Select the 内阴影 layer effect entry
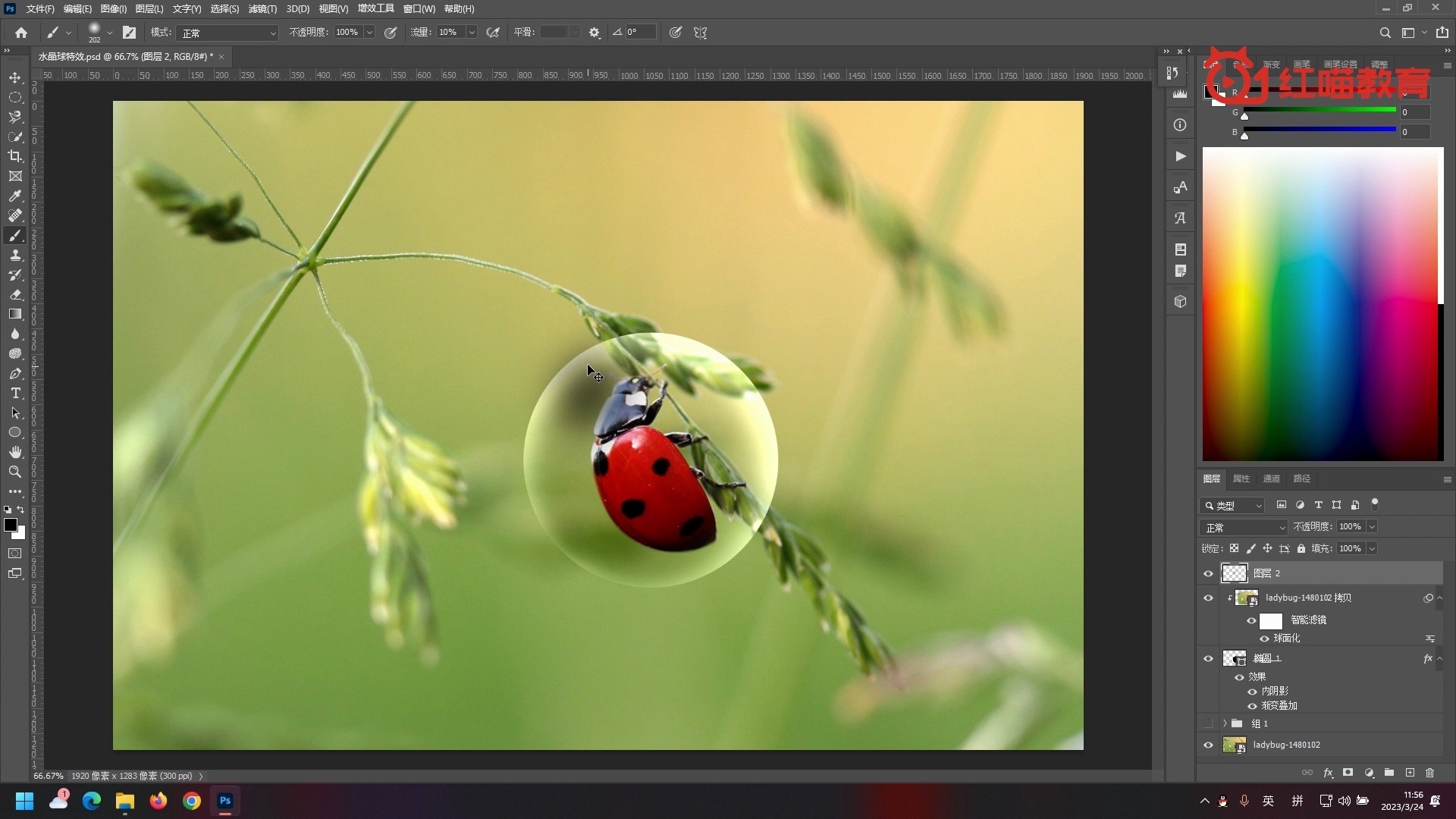The image size is (1456, 819). pyautogui.click(x=1275, y=691)
